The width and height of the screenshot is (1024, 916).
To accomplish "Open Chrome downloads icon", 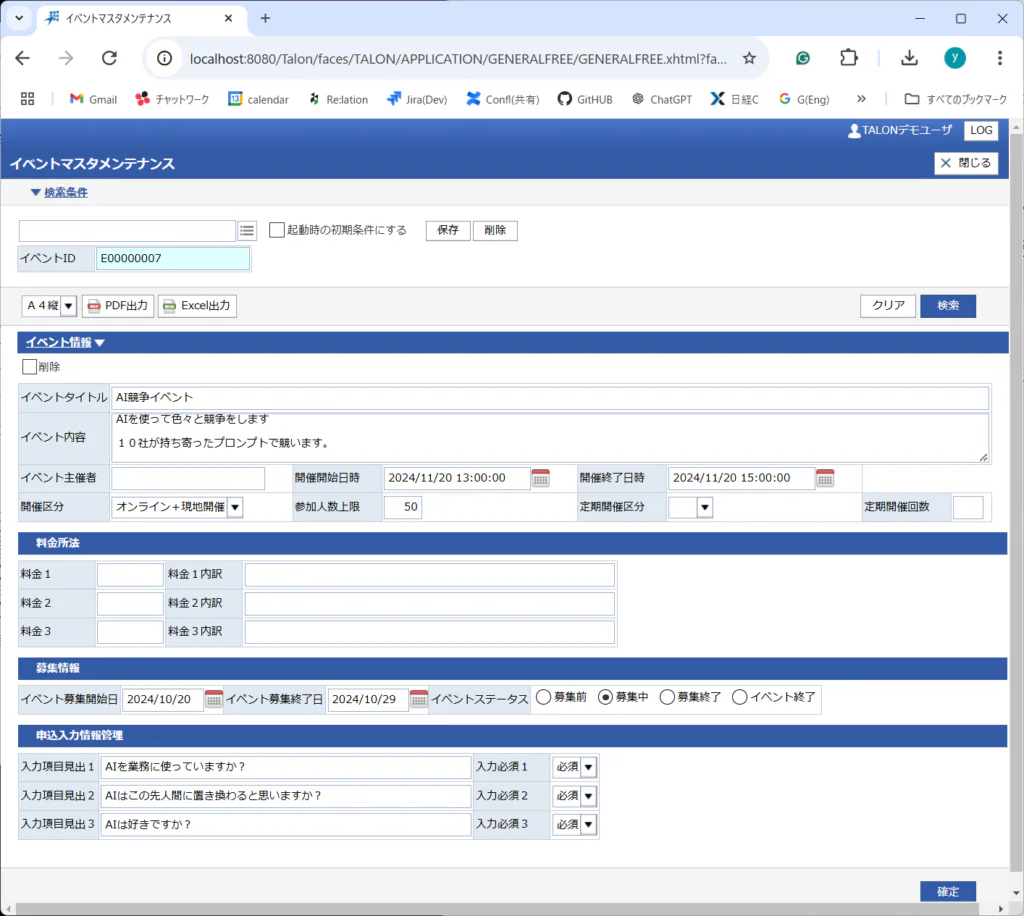I will click(x=909, y=58).
